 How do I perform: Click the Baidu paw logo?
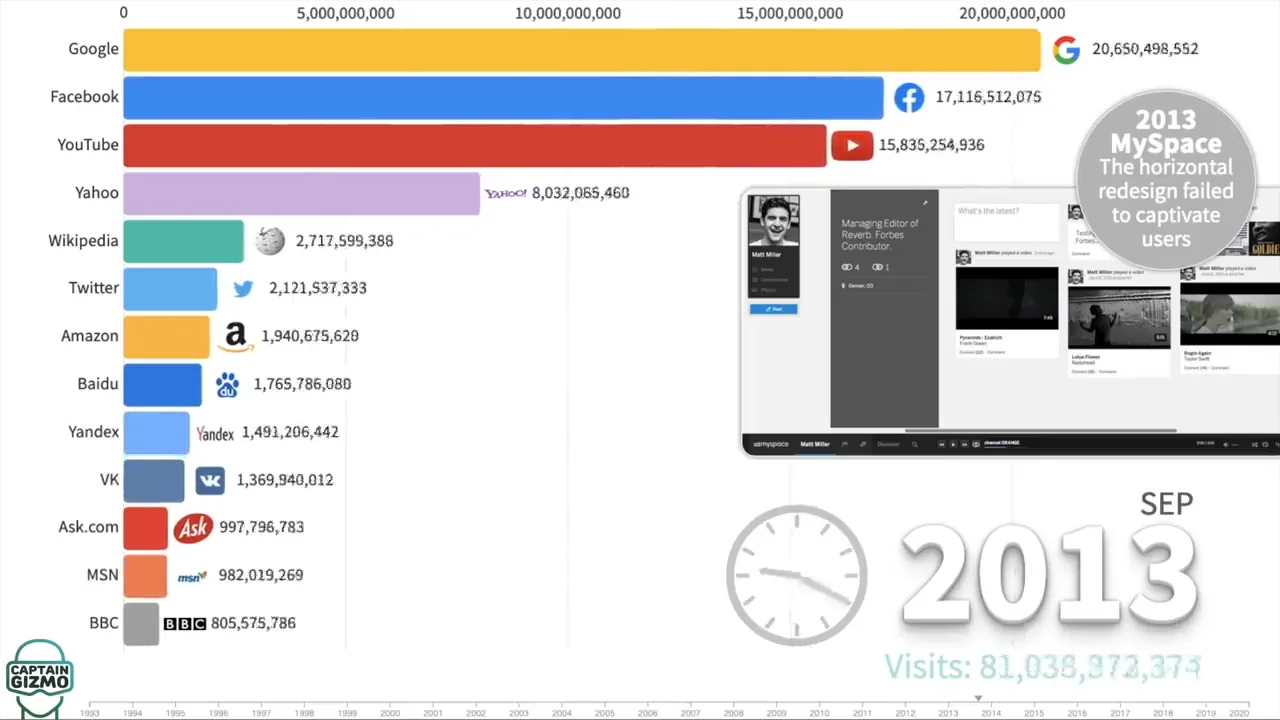[x=227, y=384]
